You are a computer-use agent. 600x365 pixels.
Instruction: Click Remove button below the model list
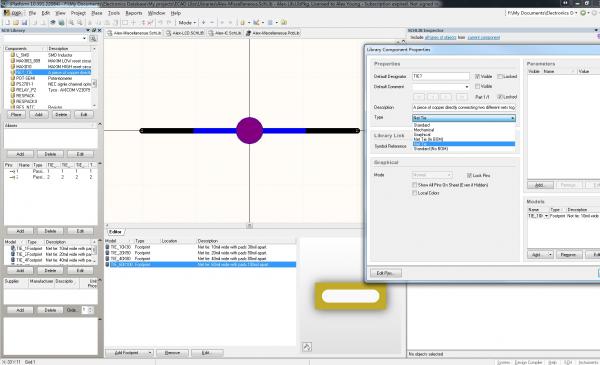tap(172, 353)
